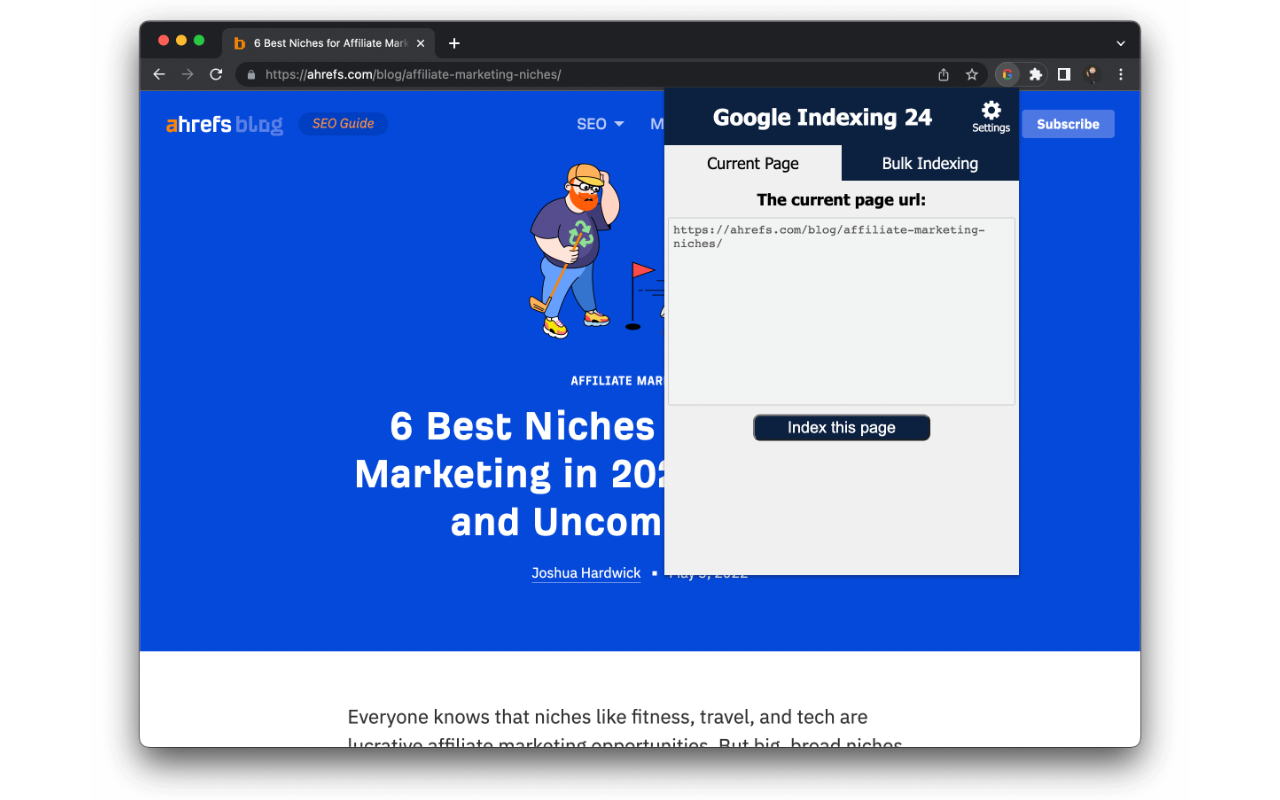Open the browser Extensions puzzle icon
The image size is (1280, 800).
[x=1035, y=74]
